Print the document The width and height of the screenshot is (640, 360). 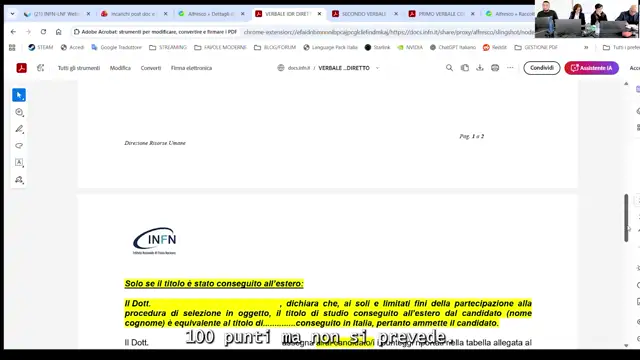coord(495,68)
